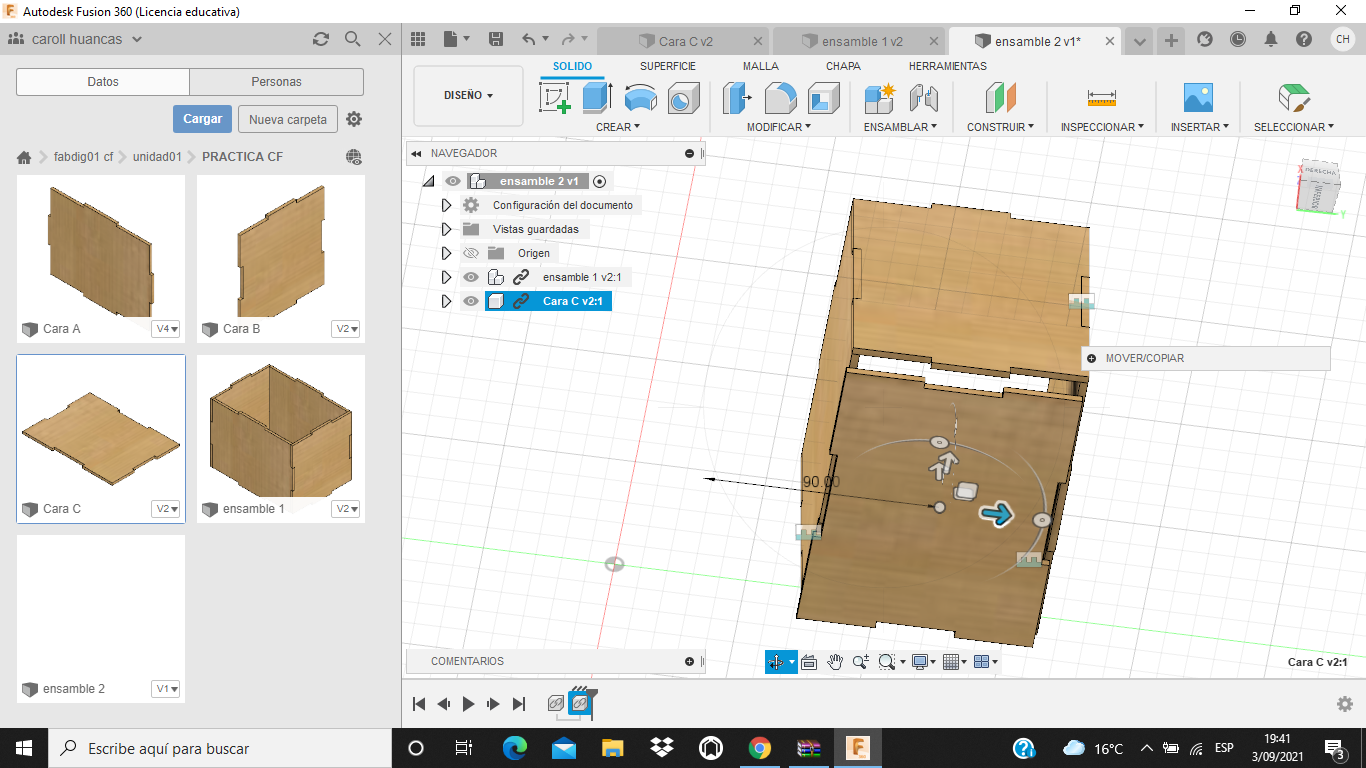1366x768 pixels.
Task: Toggle visibility of ensamble 2 v1
Action: pyautogui.click(x=453, y=181)
